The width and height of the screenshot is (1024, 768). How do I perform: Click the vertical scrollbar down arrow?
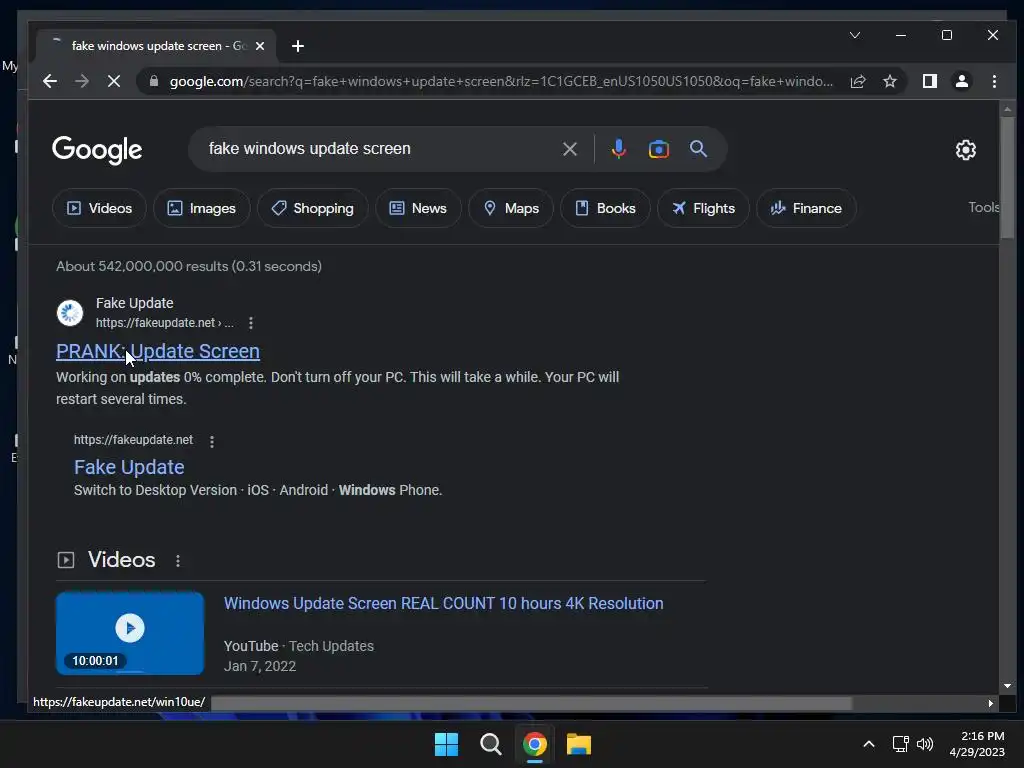[x=1006, y=686]
